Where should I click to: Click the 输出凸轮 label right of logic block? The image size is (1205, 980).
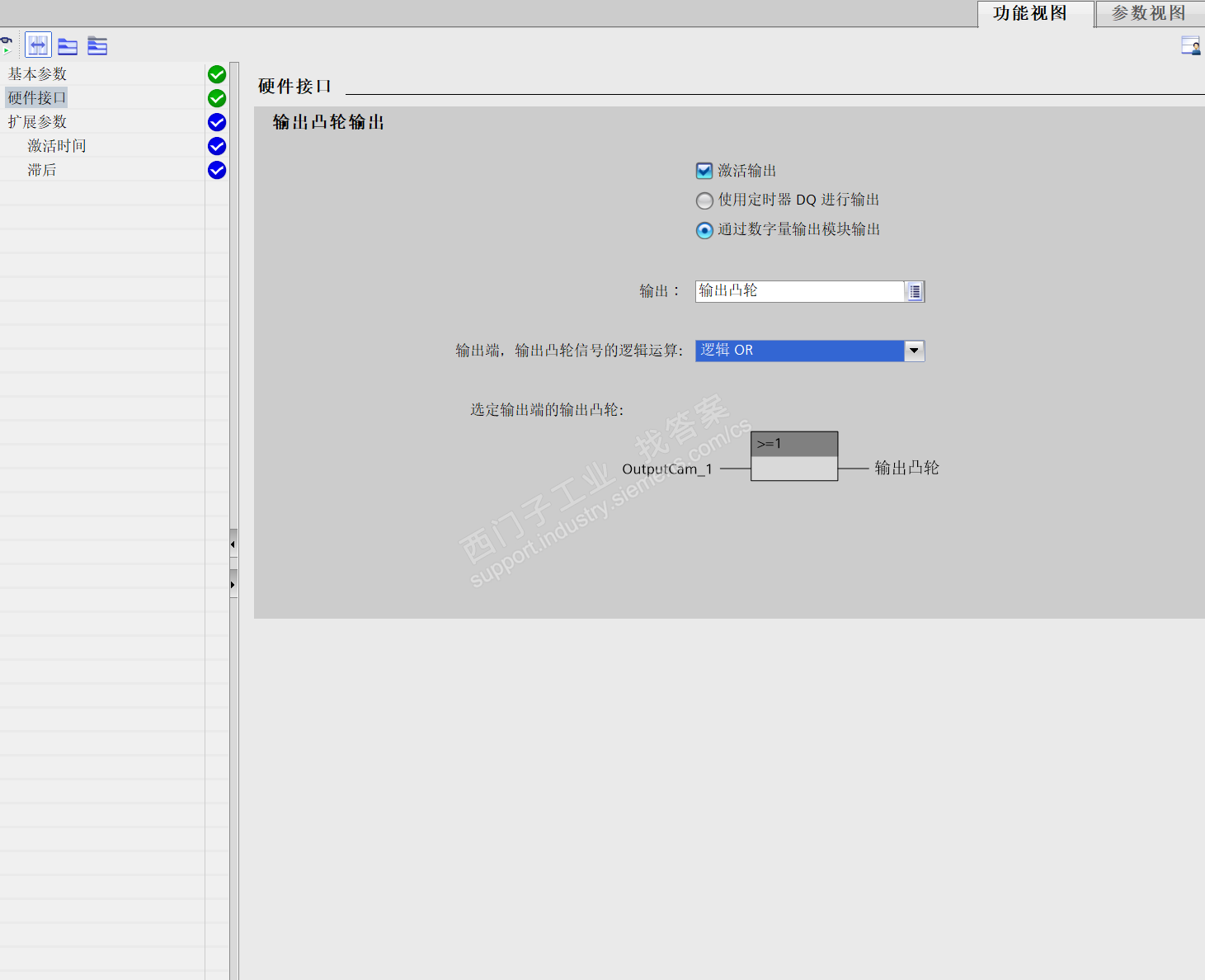click(907, 468)
